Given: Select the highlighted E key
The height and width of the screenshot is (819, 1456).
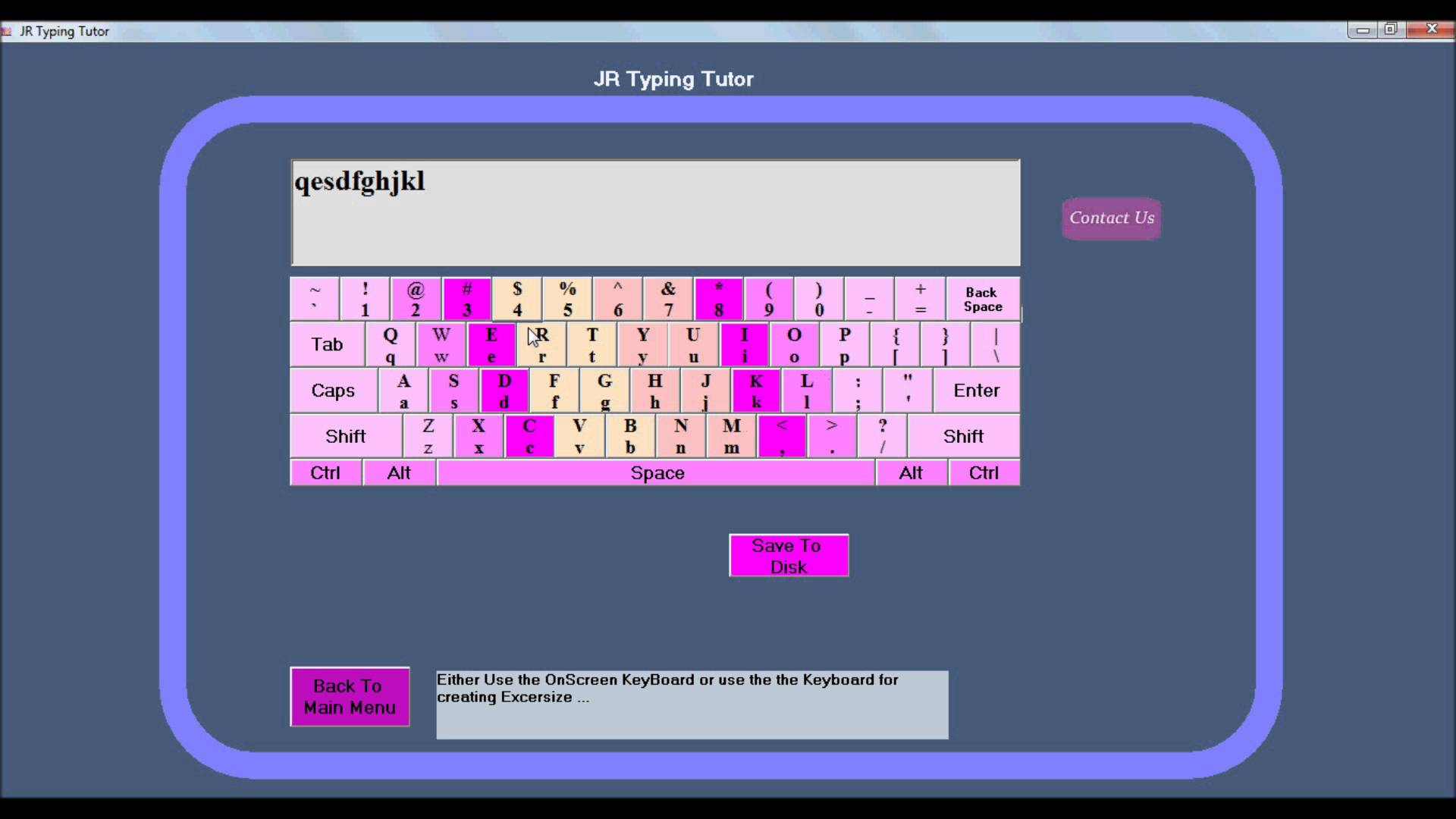Looking at the screenshot, I should tap(490, 344).
